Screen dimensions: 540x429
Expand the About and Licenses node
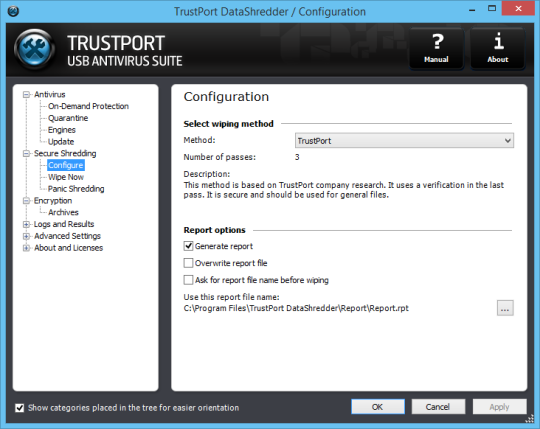coord(26,248)
